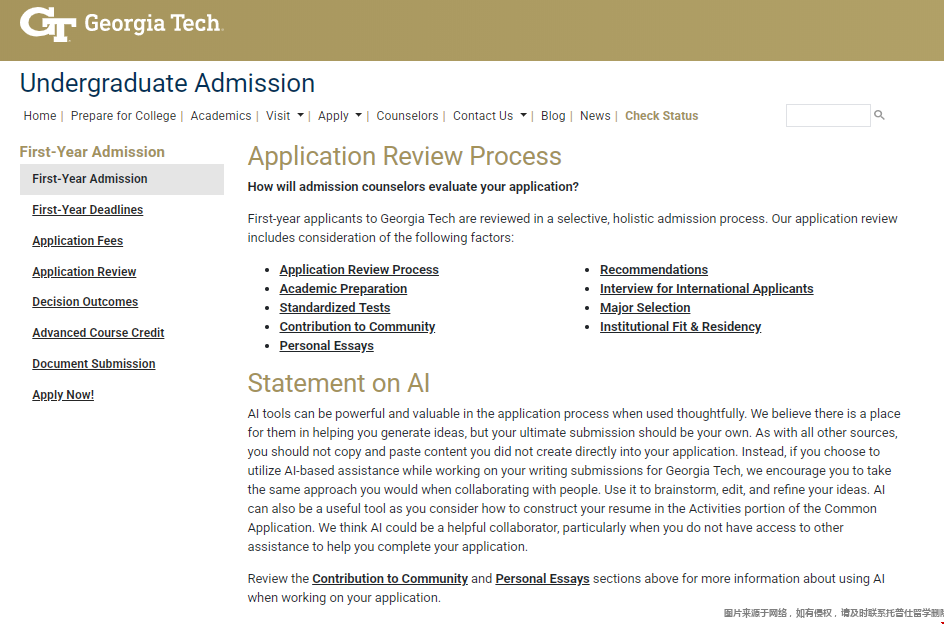This screenshot has height=624, width=944.
Task: Open the Home navigation item
Action: (x=40, y=116)
